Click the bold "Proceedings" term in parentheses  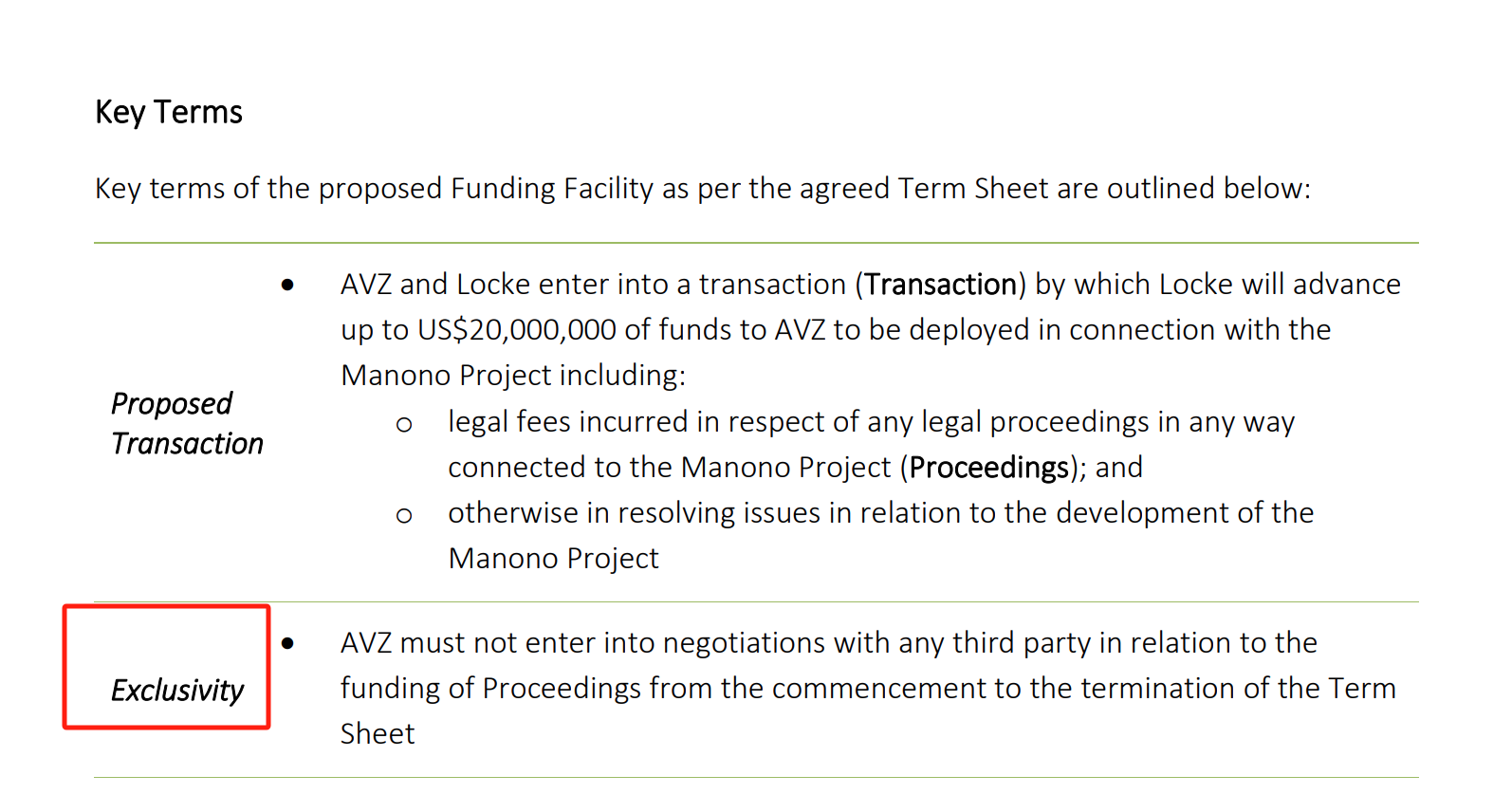pyautogui.click(x=988, y=468)
